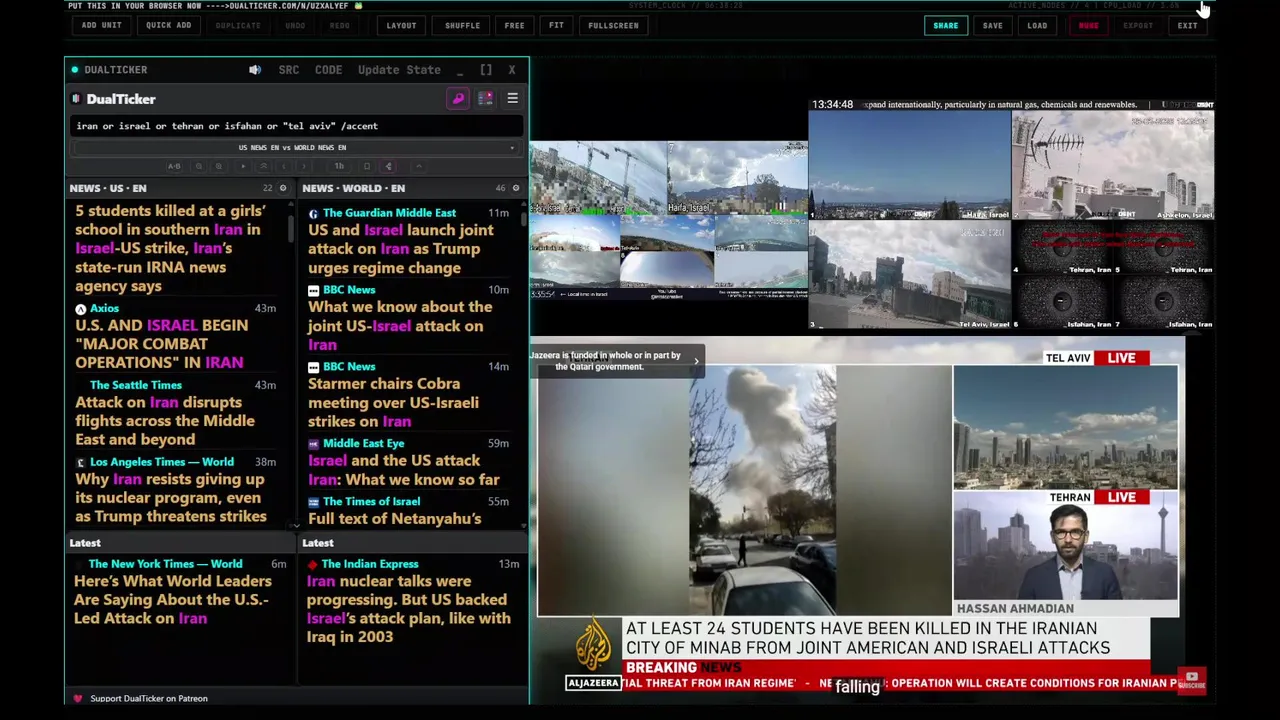Open the US NEWS EN vs WORLD NEWS EN dropdown
This screenshot has height=720, width=1280.
coord(297,148)
